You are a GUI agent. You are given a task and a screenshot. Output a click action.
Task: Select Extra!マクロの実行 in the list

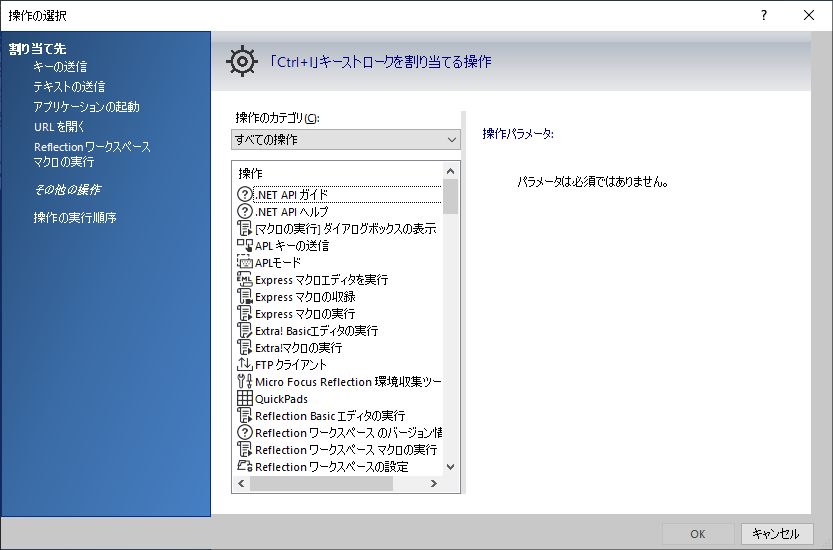(x=299, y=348)
